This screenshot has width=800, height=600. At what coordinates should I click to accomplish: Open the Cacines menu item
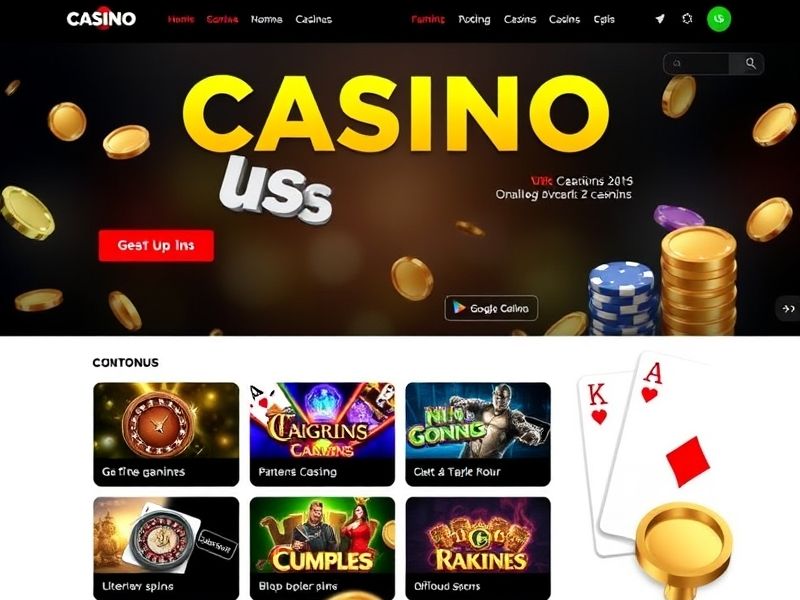[x=313, y=19]
